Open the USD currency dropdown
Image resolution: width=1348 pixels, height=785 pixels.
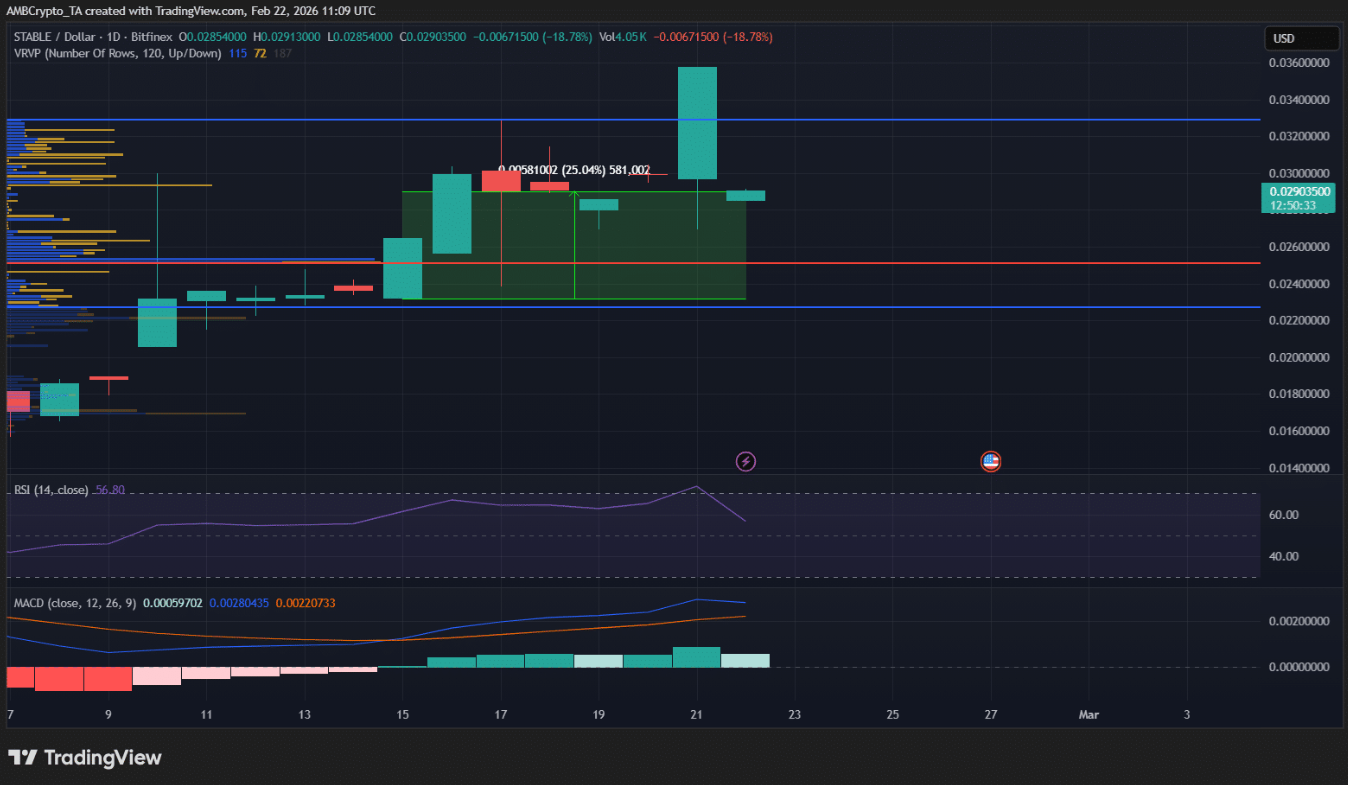[x=1301, y=37]
